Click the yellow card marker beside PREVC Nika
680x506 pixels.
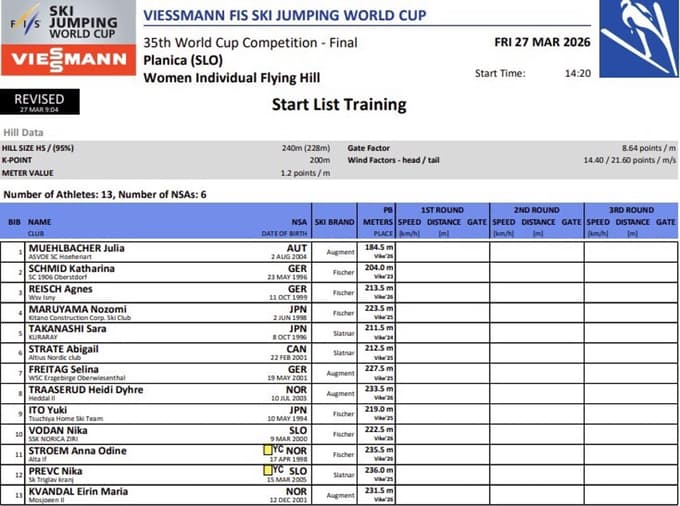[267, 470]
